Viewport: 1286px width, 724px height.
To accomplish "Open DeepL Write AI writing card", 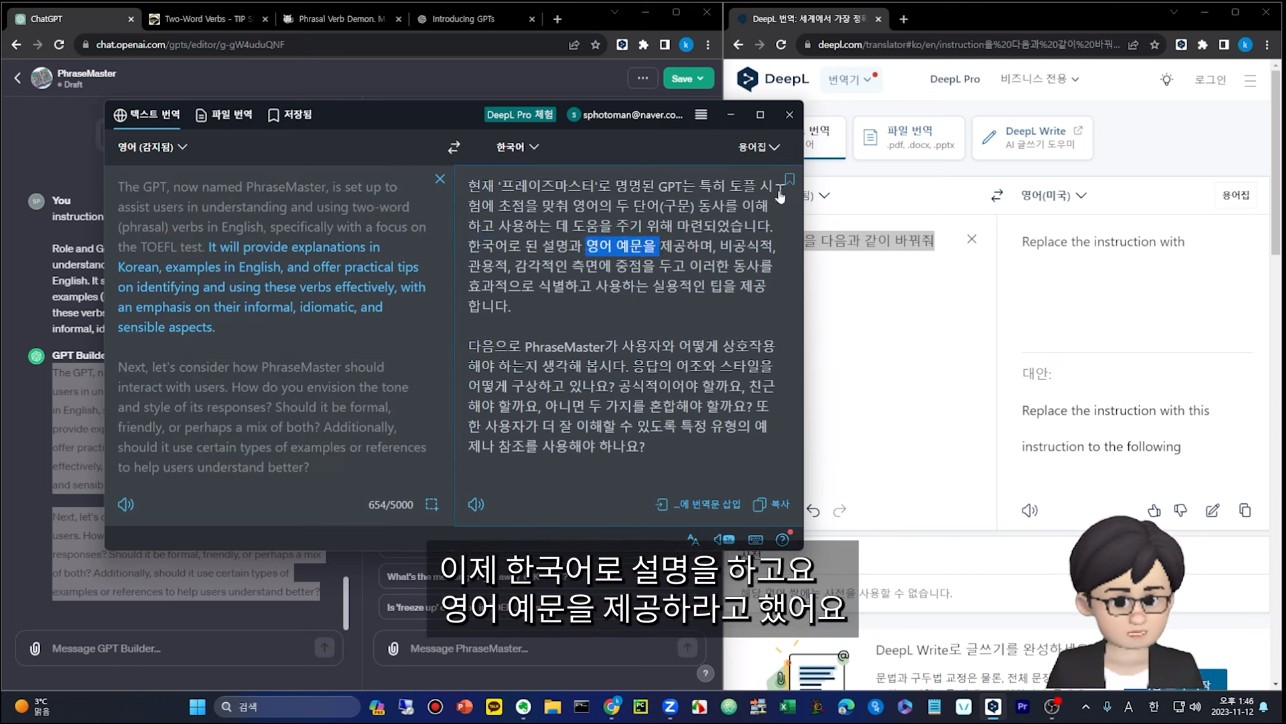I will click(x=1032, y=138).
